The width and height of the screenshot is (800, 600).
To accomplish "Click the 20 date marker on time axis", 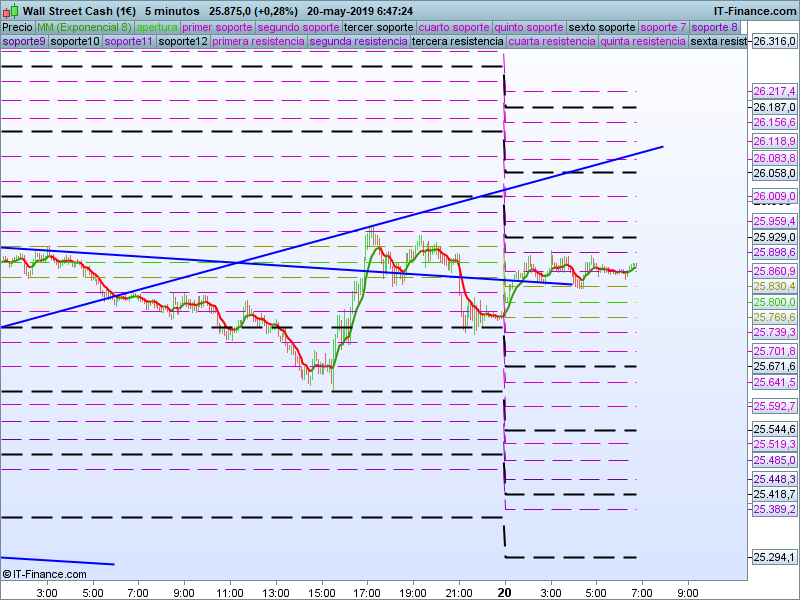I will click(x=505, y=591).
